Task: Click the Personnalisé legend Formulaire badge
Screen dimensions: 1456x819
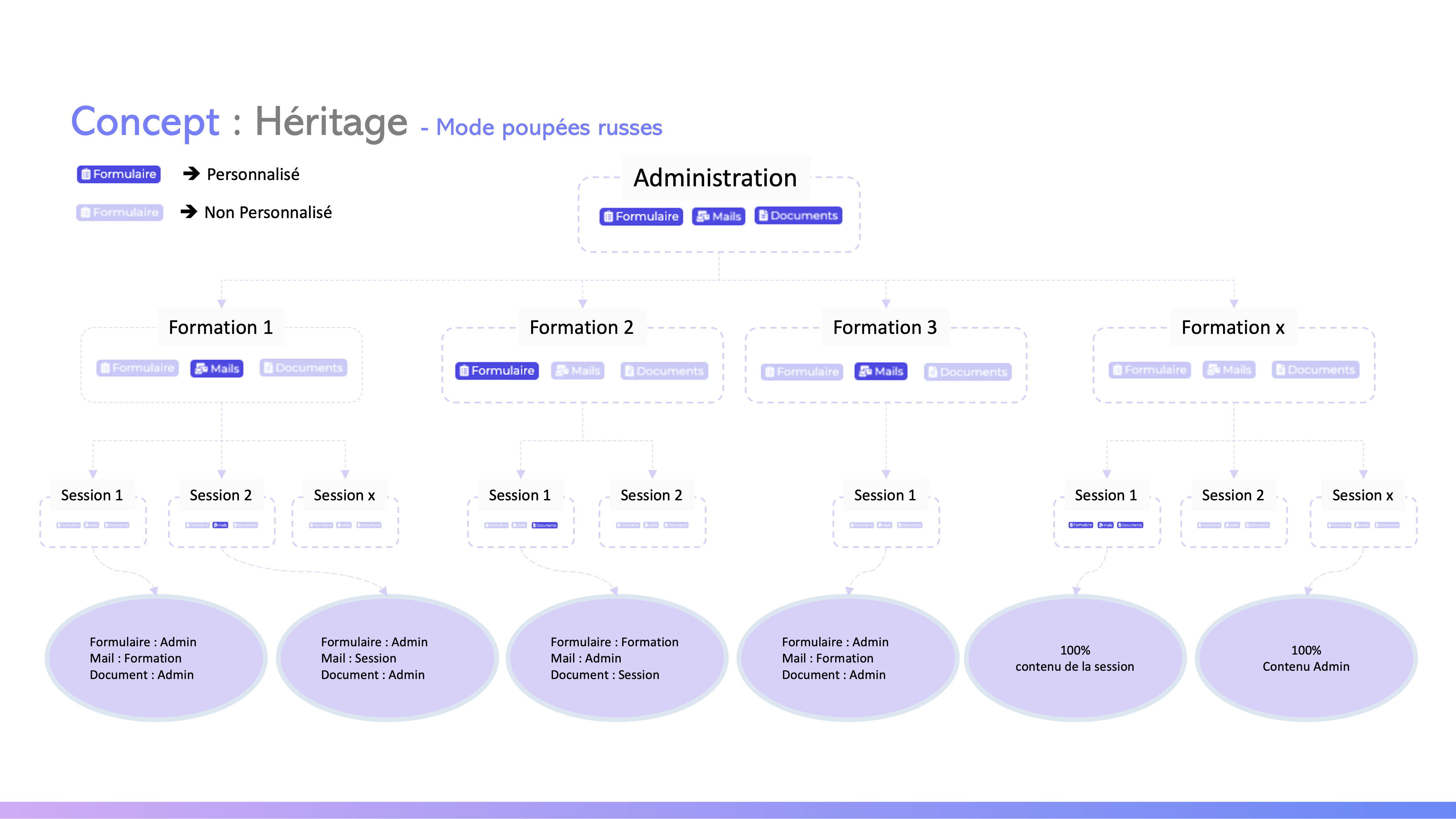Action: [x=119, y=174]
